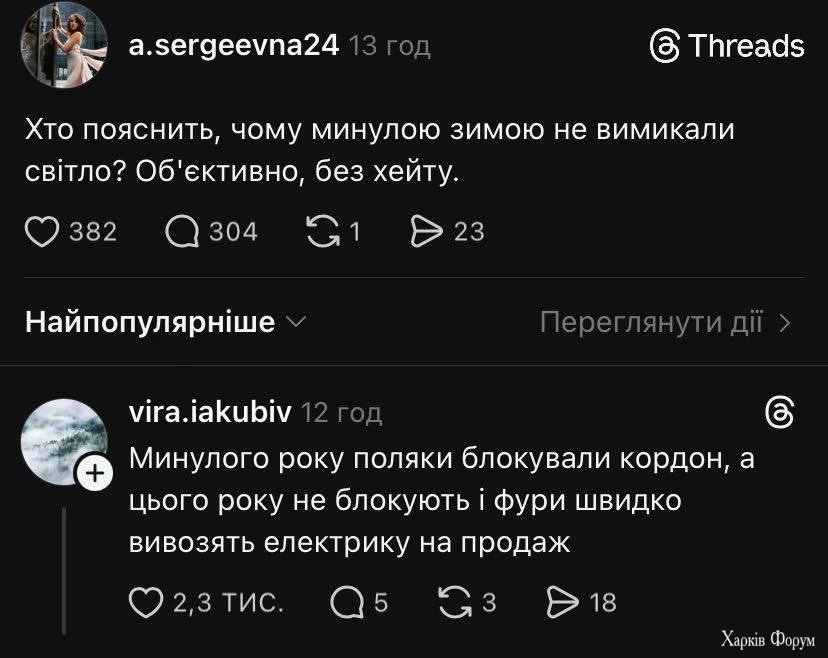828x658 pixels.
Task: Follow vira.iakubiv using the plus button
Action: pyautogui.click(x=95, y=471)
